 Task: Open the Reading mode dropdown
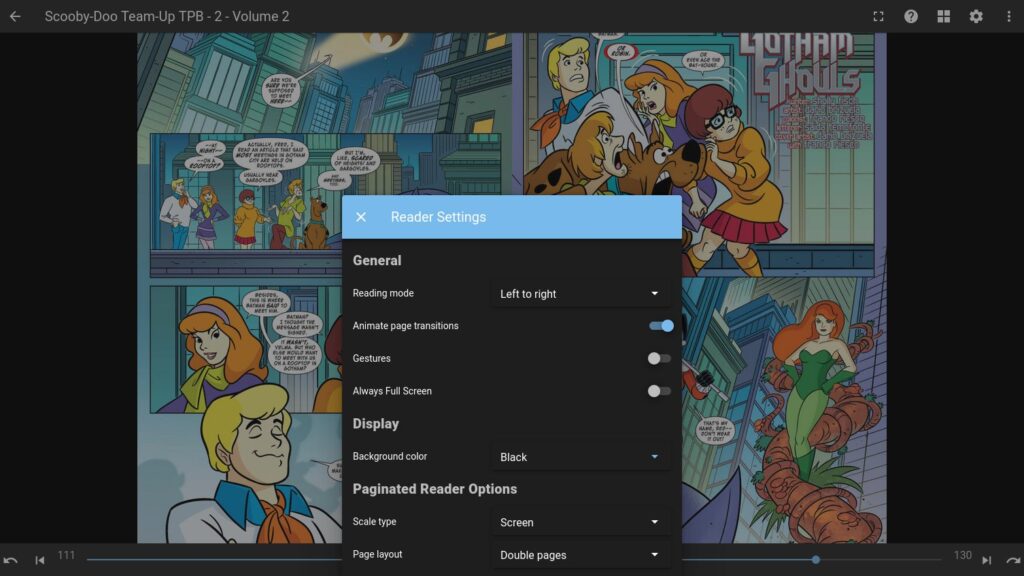(x=580, y=294)
